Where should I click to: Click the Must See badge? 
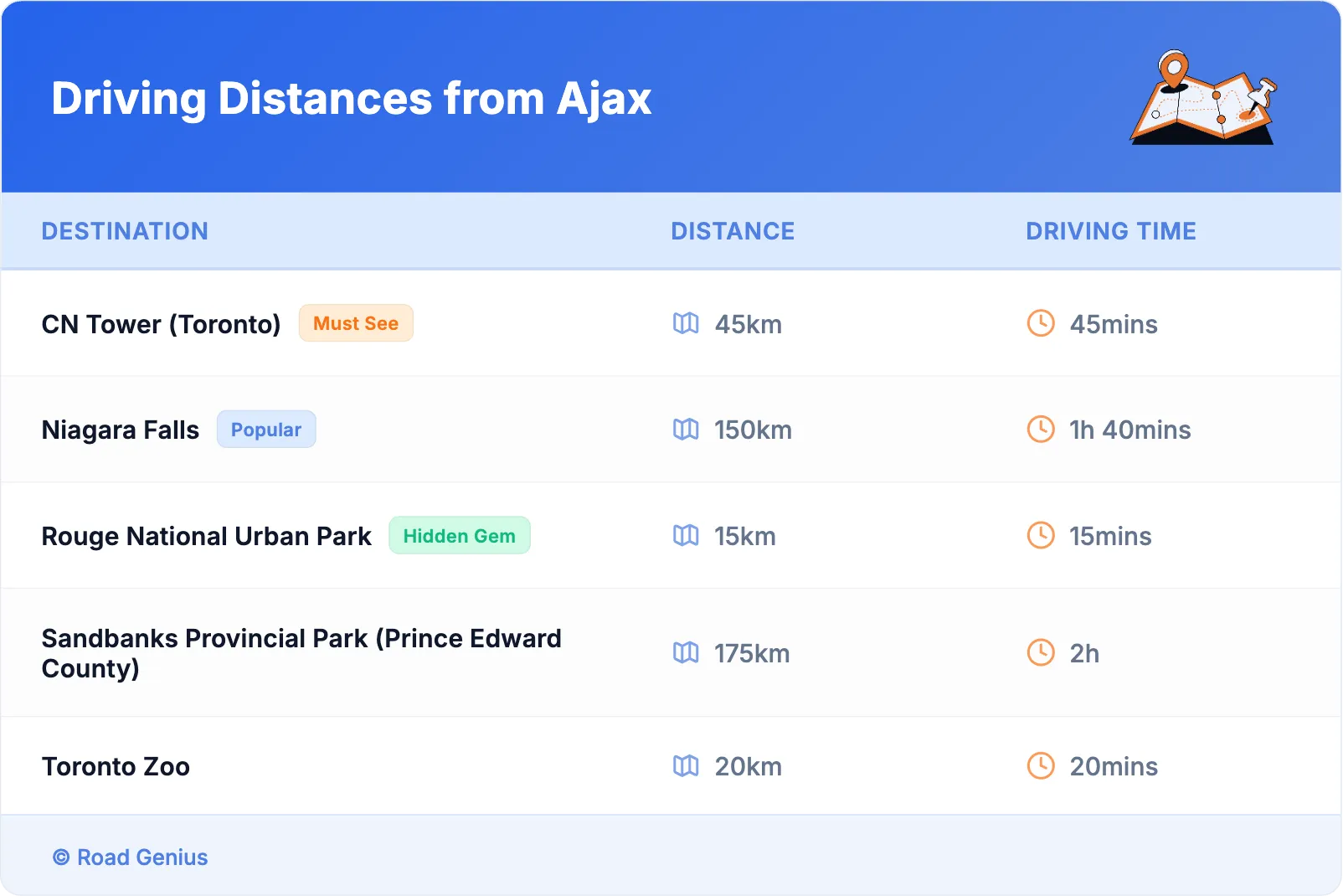356,323
